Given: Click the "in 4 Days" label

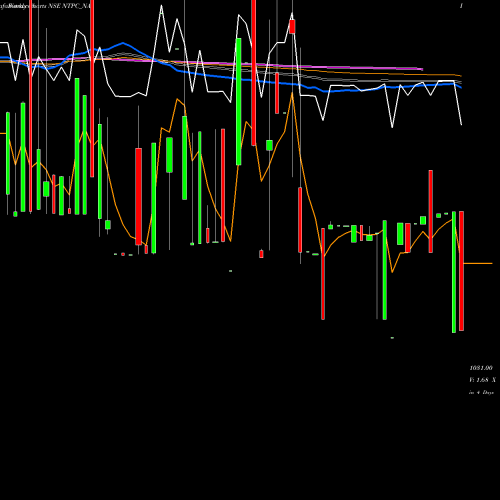Looking at the screenshot, I should (481, 393).
